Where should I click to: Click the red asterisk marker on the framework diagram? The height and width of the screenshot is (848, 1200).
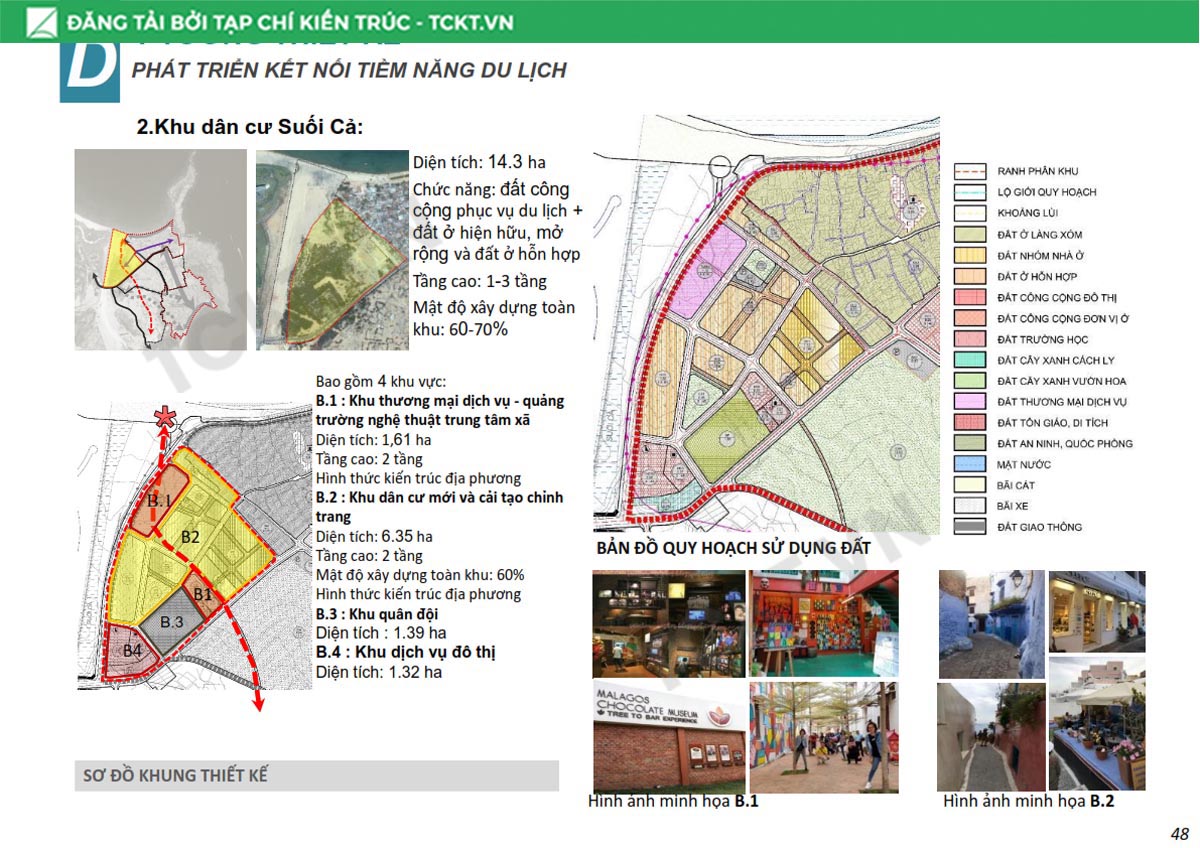163,420
